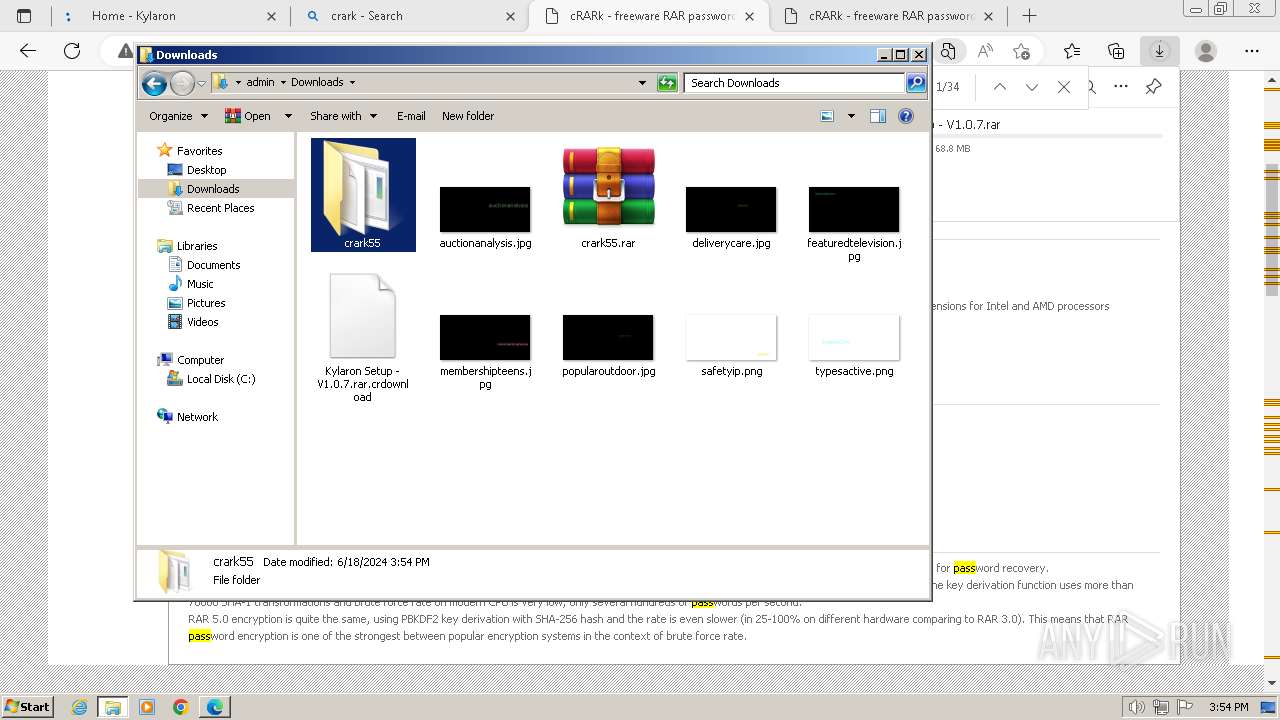Open a new browser tab
Screen dimensions: 1280x720
coord(1030,16)
